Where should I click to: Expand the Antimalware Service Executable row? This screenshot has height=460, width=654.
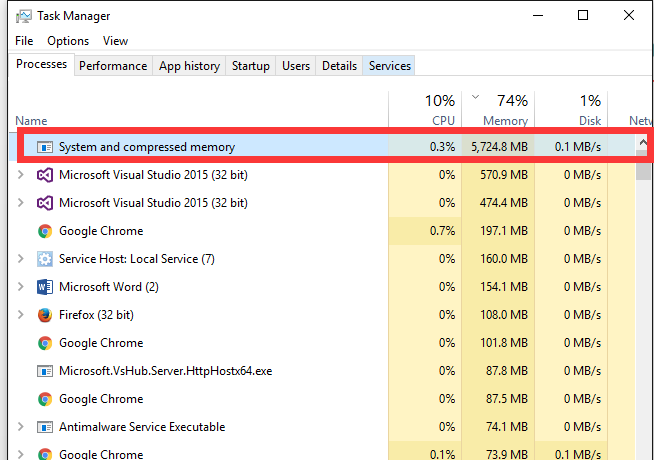(20, 427)
